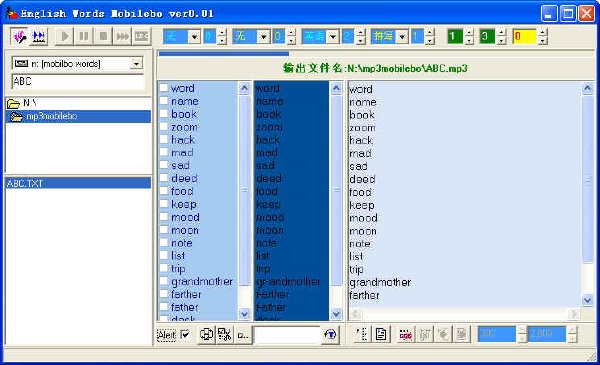
Task: Click the small 'o...' button
Action: (243, 335)
